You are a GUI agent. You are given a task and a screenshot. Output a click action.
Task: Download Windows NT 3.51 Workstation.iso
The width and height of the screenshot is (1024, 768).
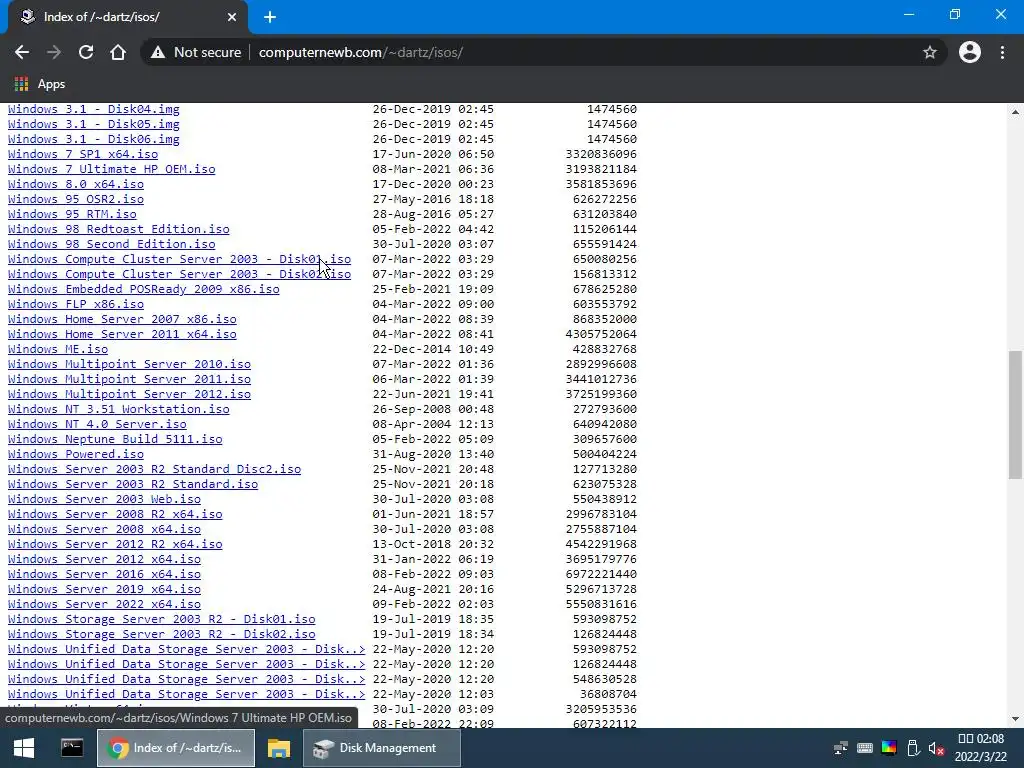point(119,409)
